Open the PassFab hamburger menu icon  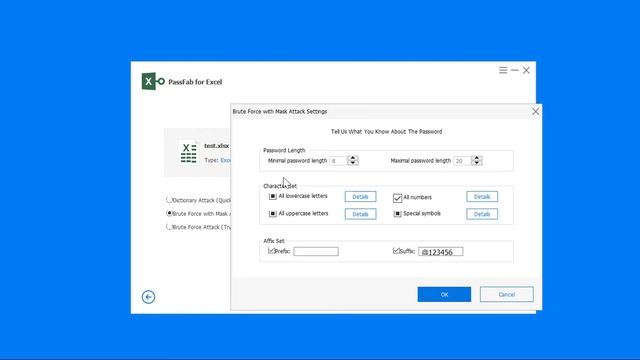503,70
